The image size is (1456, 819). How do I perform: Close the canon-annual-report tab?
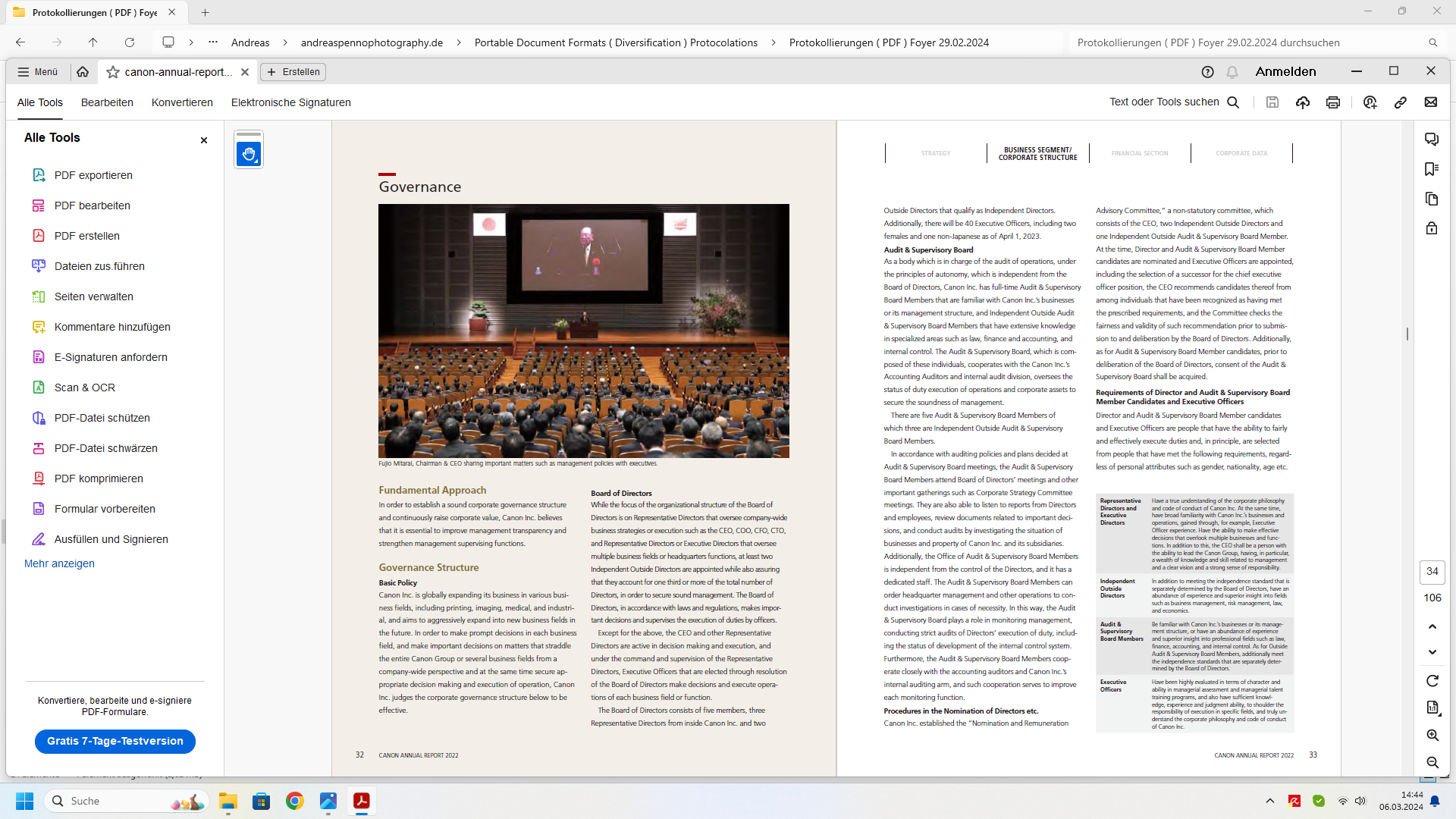245,72
